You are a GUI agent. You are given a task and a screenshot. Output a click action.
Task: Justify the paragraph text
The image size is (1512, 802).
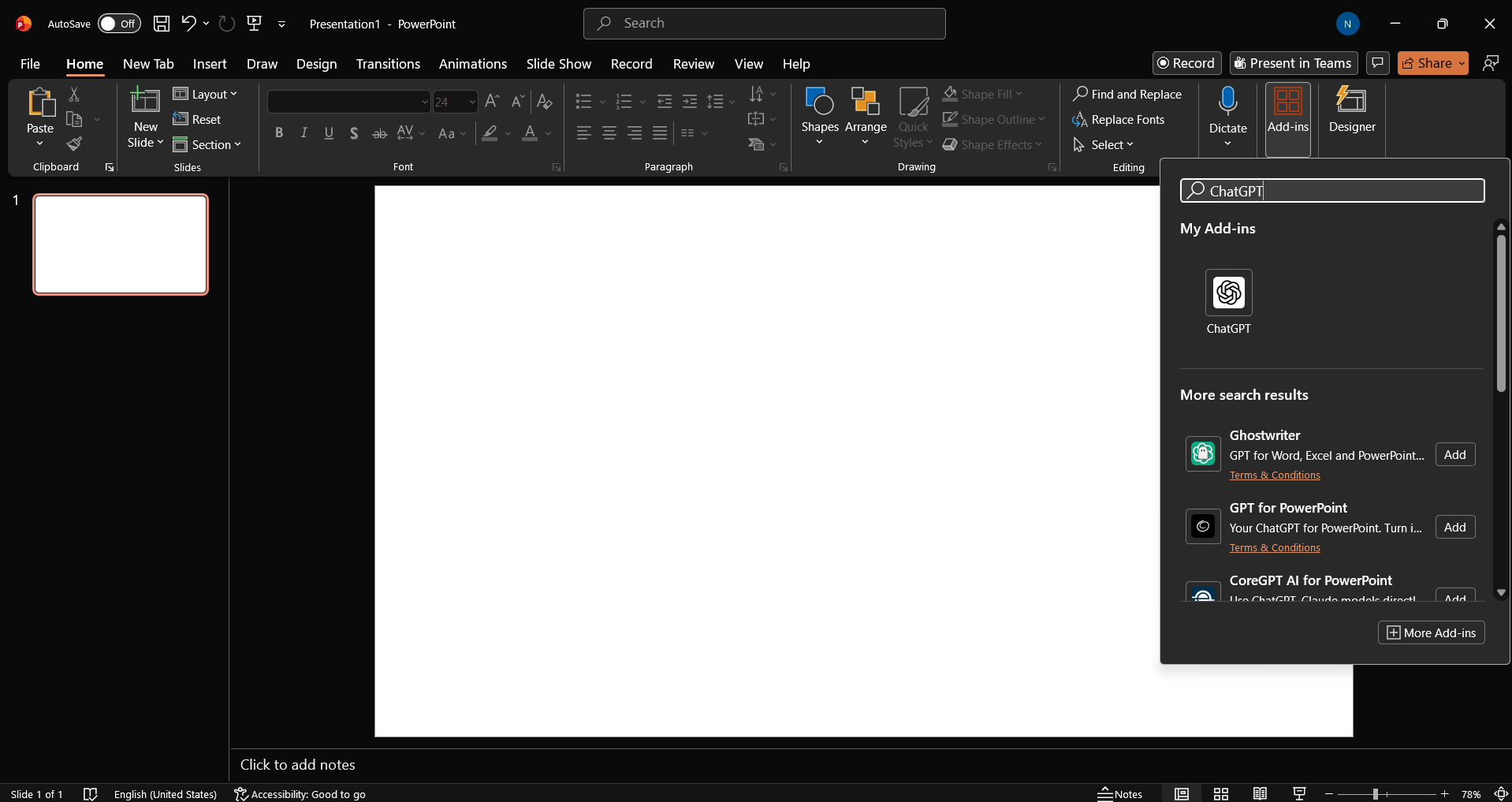click(x=660, y=133)
